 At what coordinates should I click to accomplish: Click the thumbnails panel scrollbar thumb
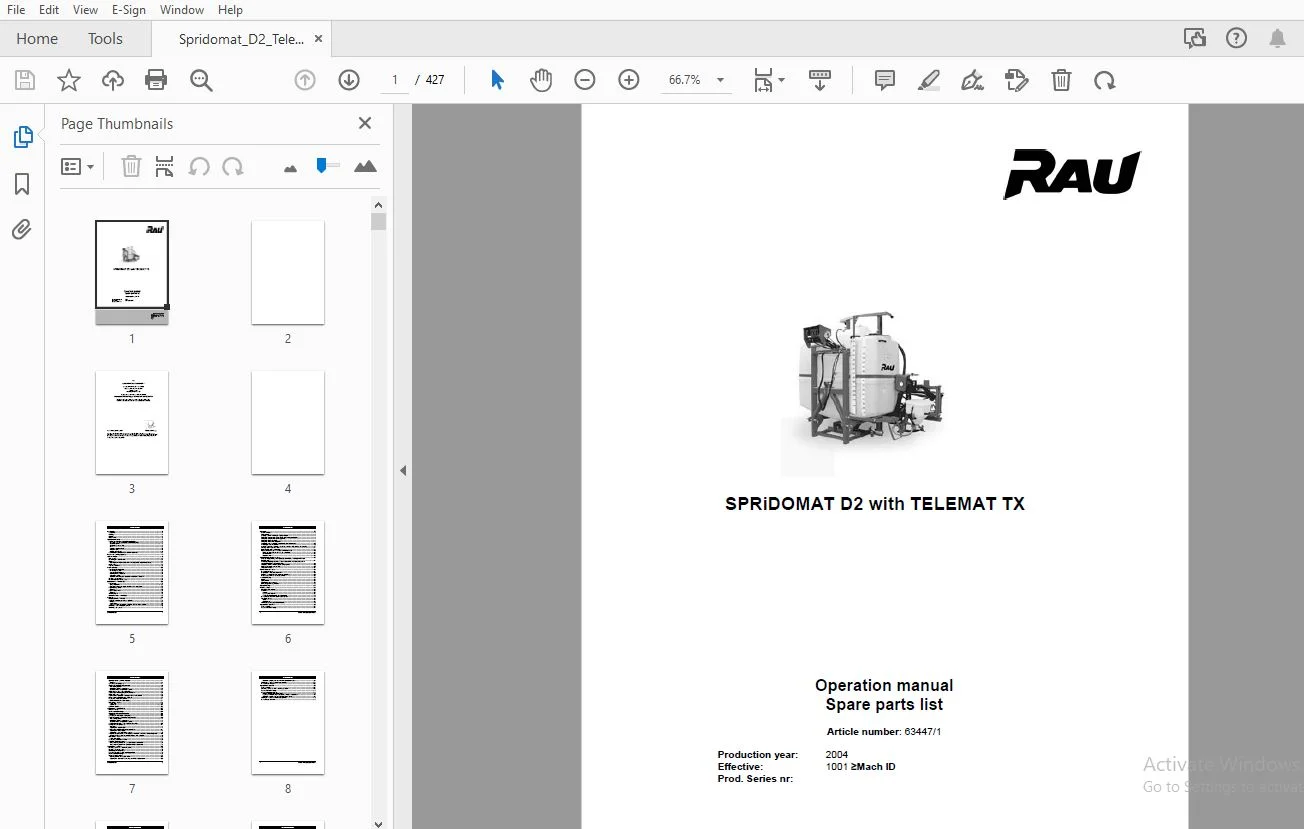point(378,222)
